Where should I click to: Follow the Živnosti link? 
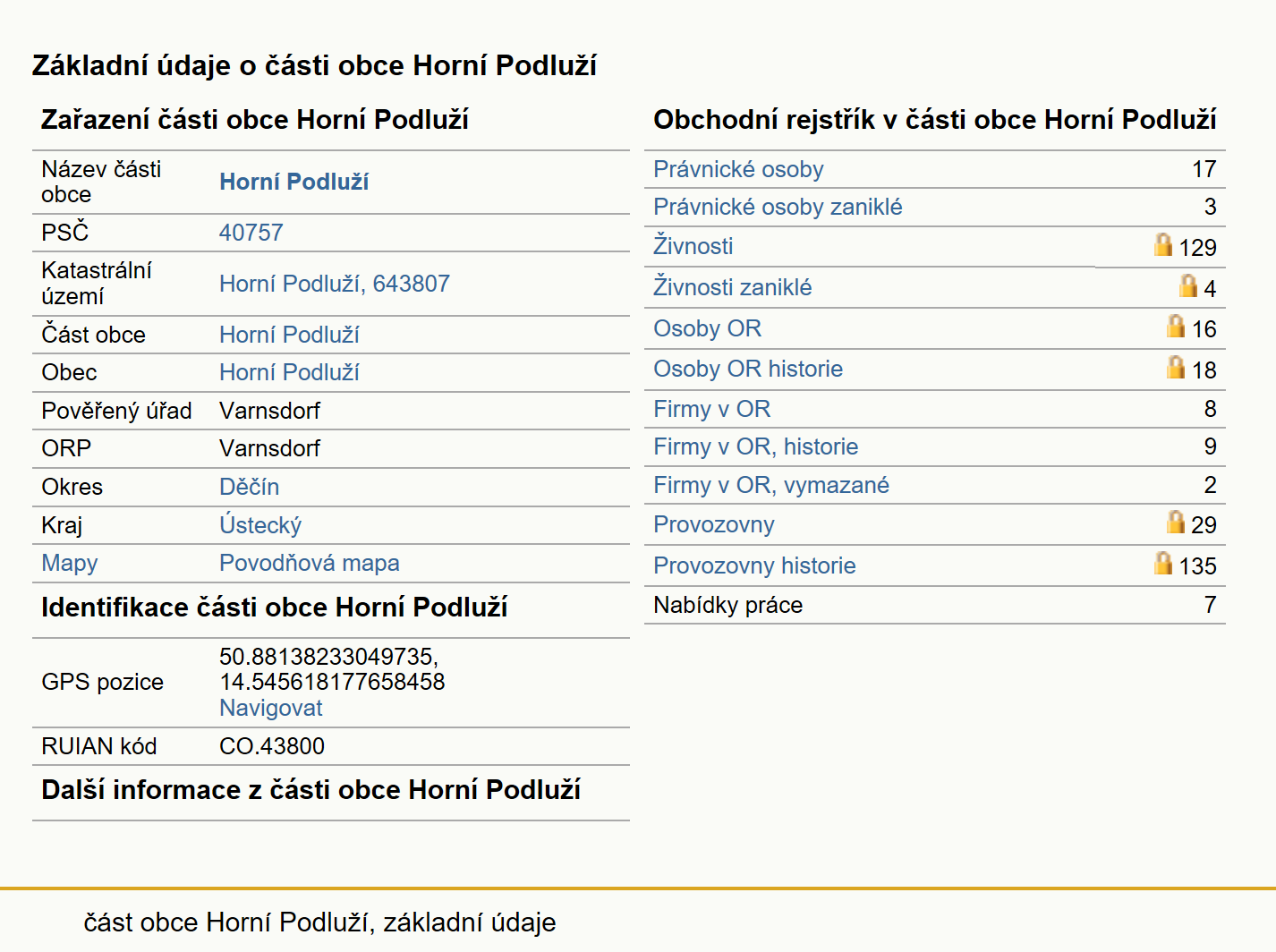click(x=693, y=245)
